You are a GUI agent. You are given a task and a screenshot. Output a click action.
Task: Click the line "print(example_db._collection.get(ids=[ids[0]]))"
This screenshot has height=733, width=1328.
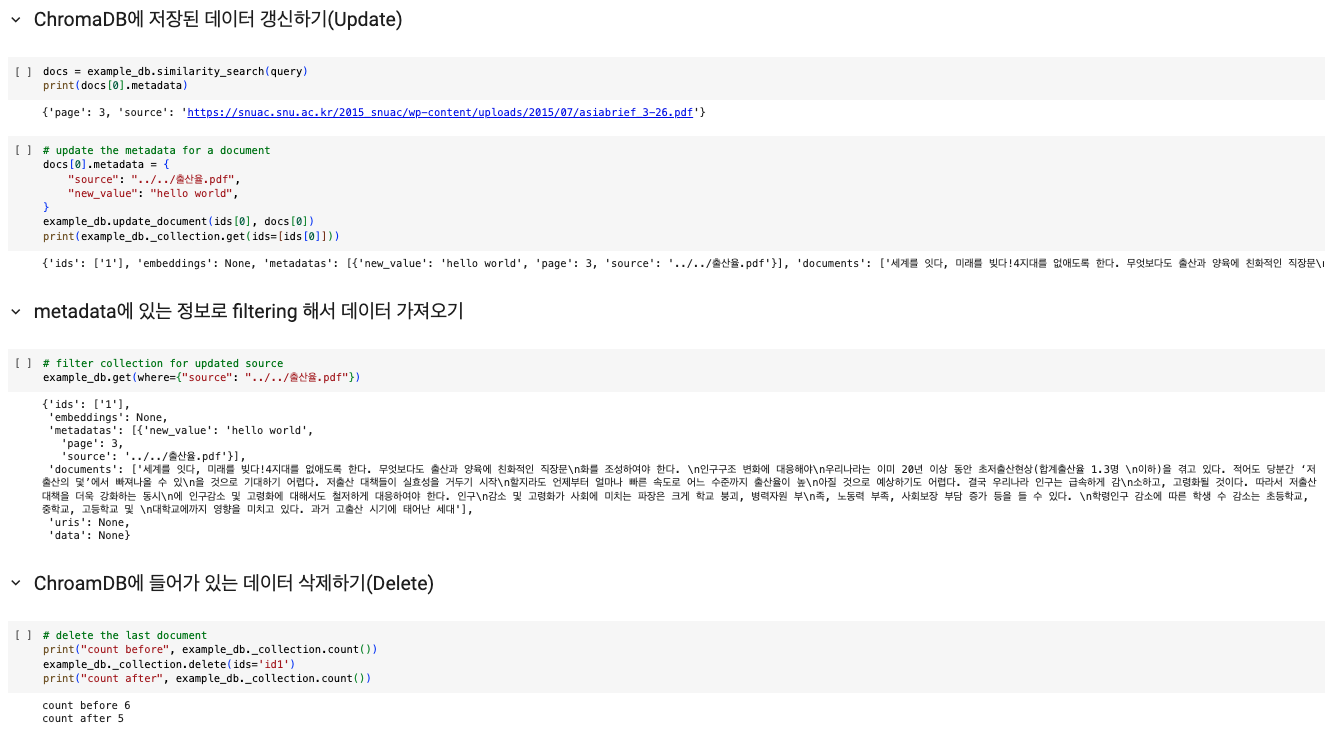(191, 236)
